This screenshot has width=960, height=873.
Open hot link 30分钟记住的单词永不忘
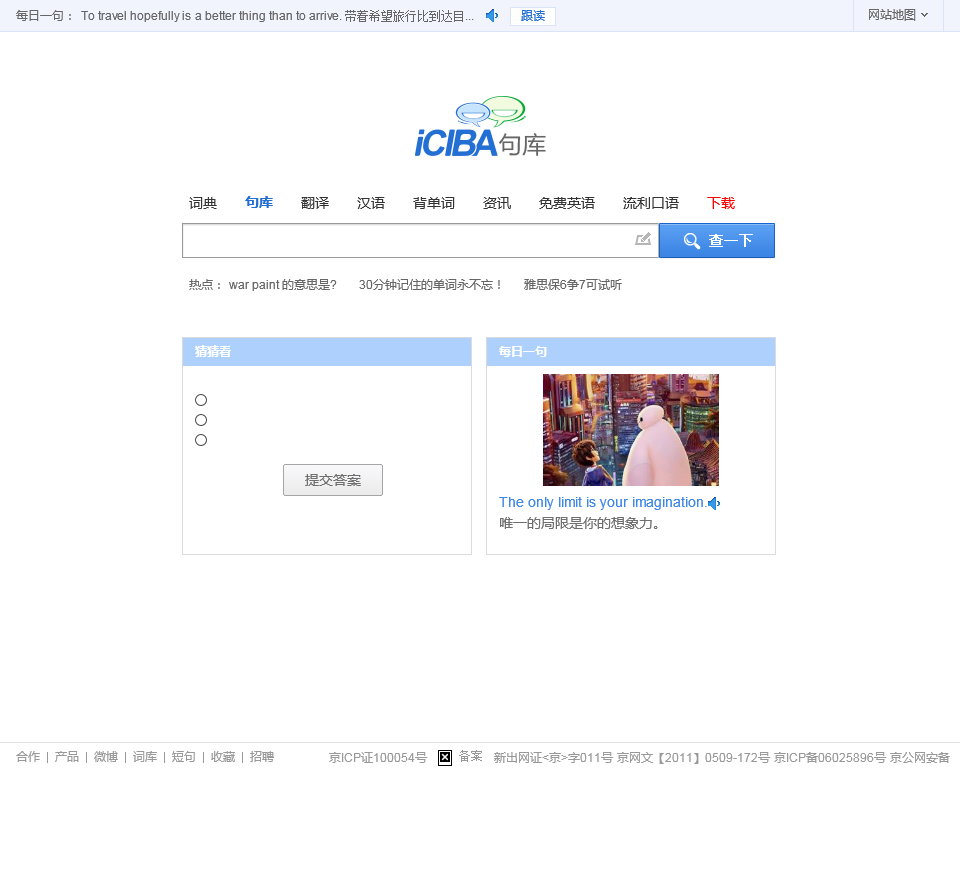click(x=430, y=285)
